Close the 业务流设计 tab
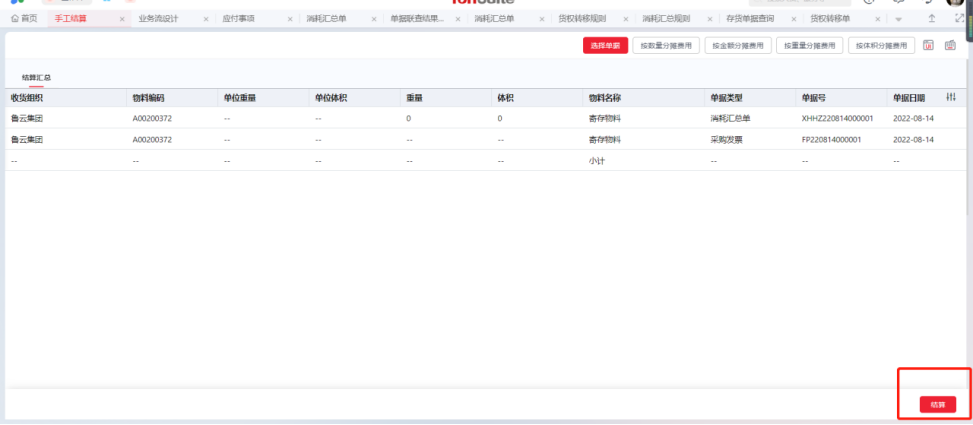Screen dimensions: 973x425 (x=206, y=19)
